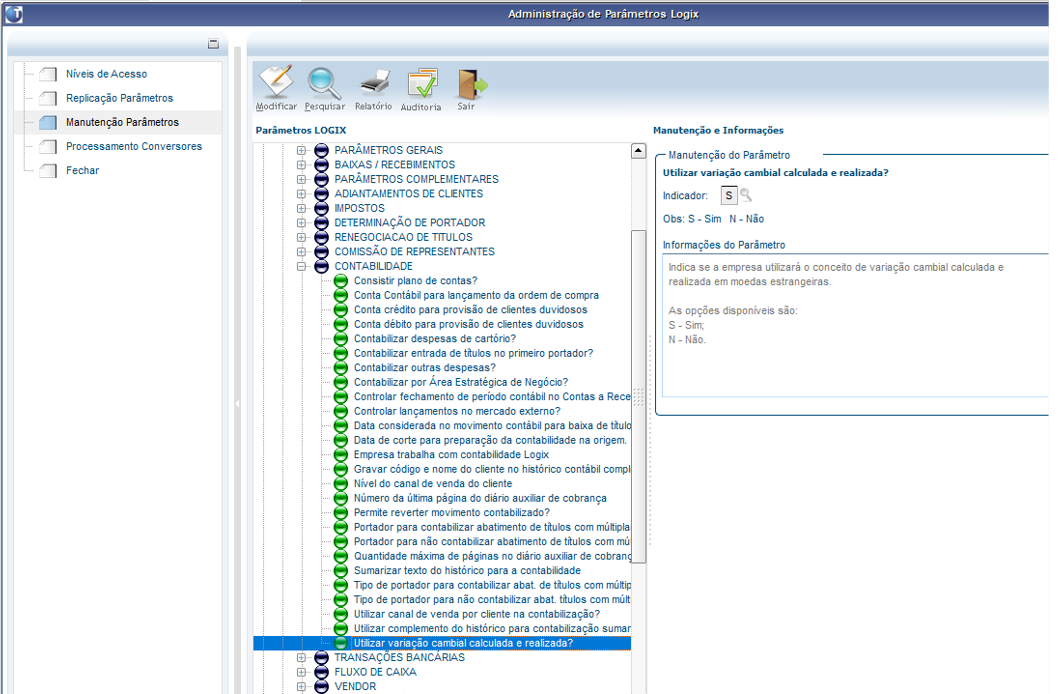Expand the FLUXO DE CAIXA node
This screenshot has height=694, width=1060.
click(x=302, y=672)
